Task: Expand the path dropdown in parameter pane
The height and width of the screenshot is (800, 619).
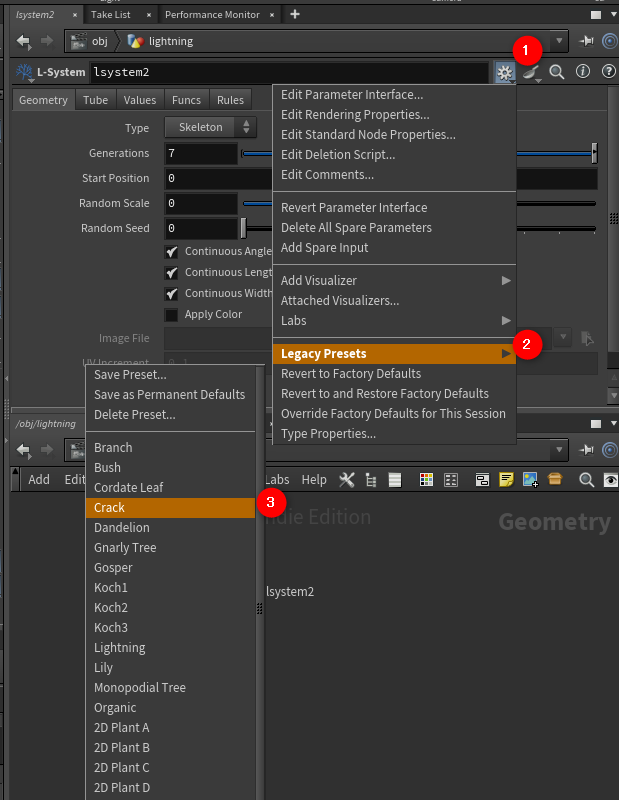Action: point(559,41)
